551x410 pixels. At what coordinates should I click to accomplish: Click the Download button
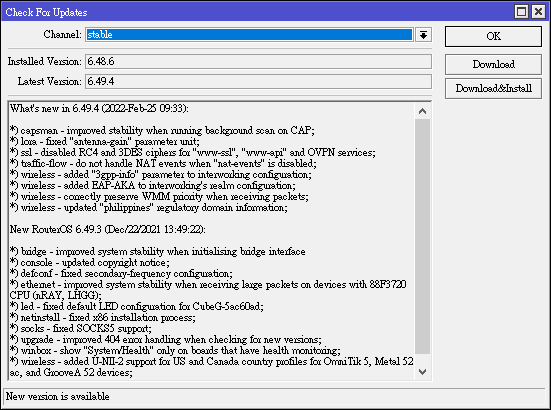coord(493,64)
